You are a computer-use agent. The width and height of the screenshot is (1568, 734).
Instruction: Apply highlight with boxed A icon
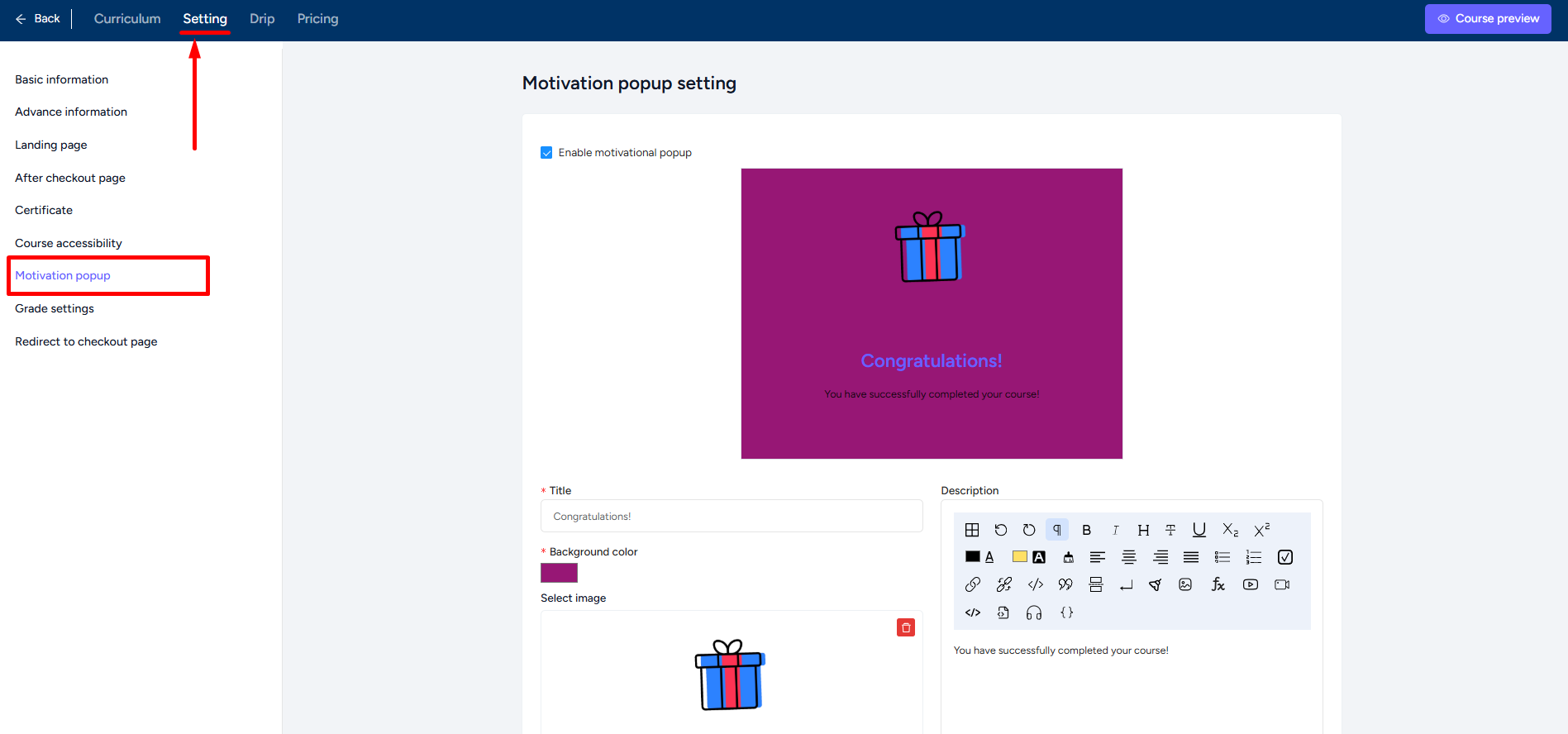point(1039,557)
